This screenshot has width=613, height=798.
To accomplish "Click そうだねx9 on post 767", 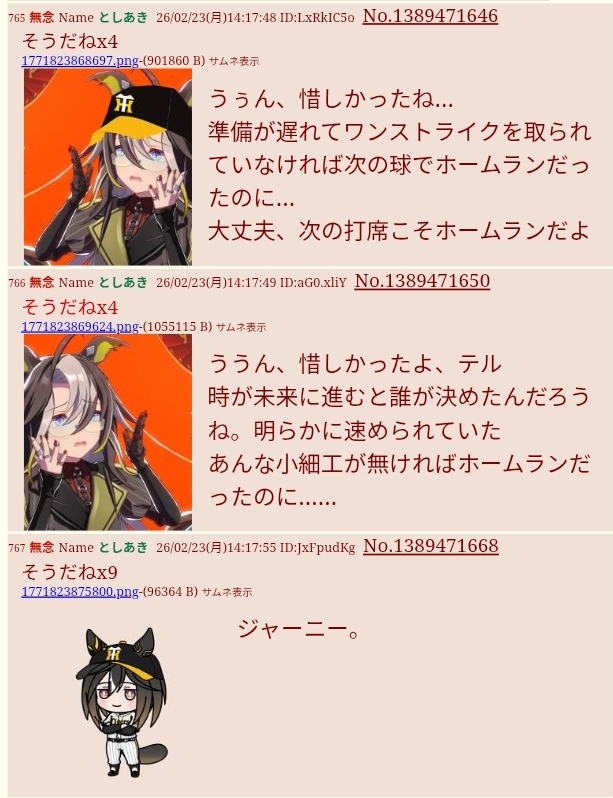I will (x=70, y=572).
